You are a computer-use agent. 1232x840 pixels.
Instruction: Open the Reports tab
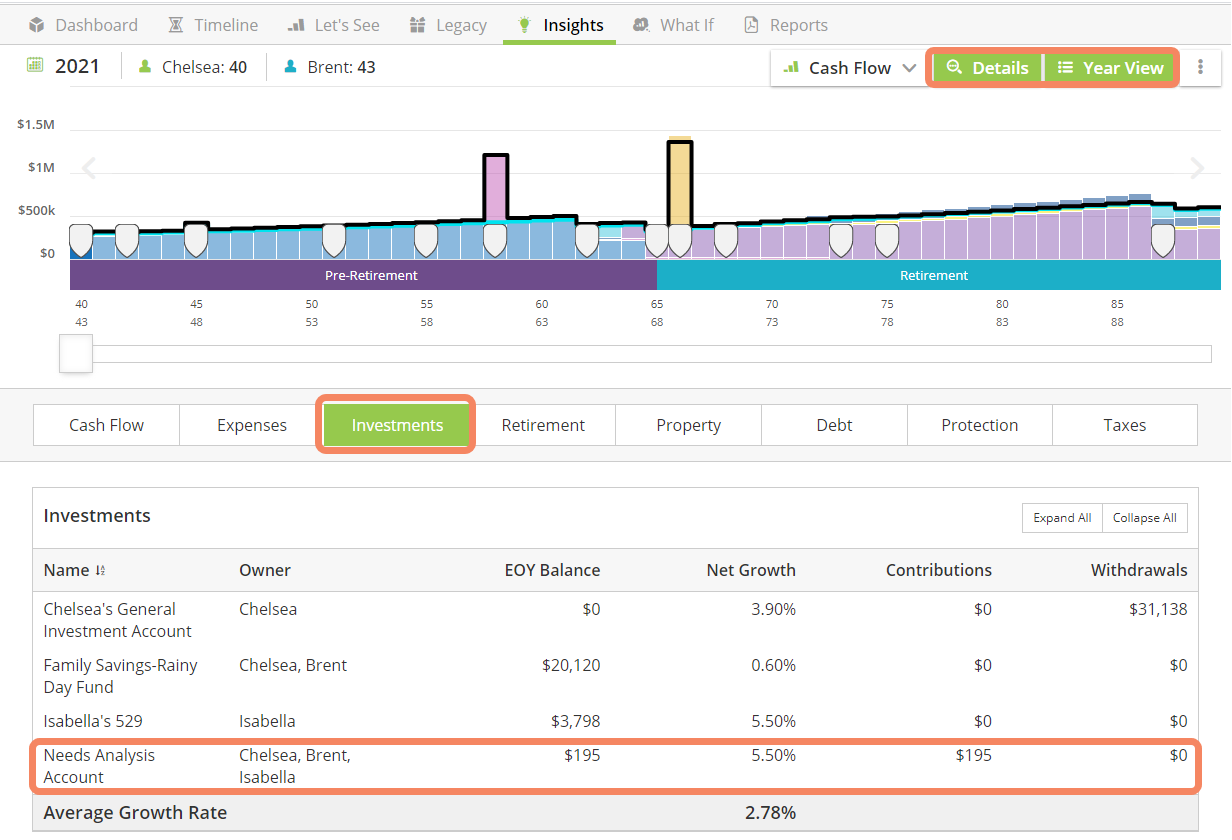click(786, 25)
